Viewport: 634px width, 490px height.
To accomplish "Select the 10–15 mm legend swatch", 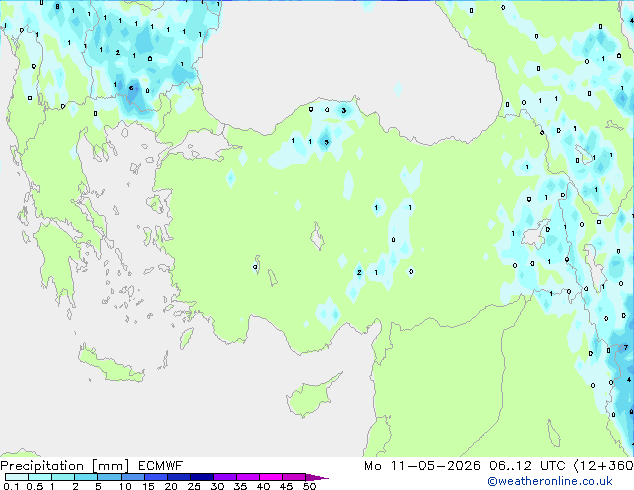I will pyautogui.click(x=132, y=477).
